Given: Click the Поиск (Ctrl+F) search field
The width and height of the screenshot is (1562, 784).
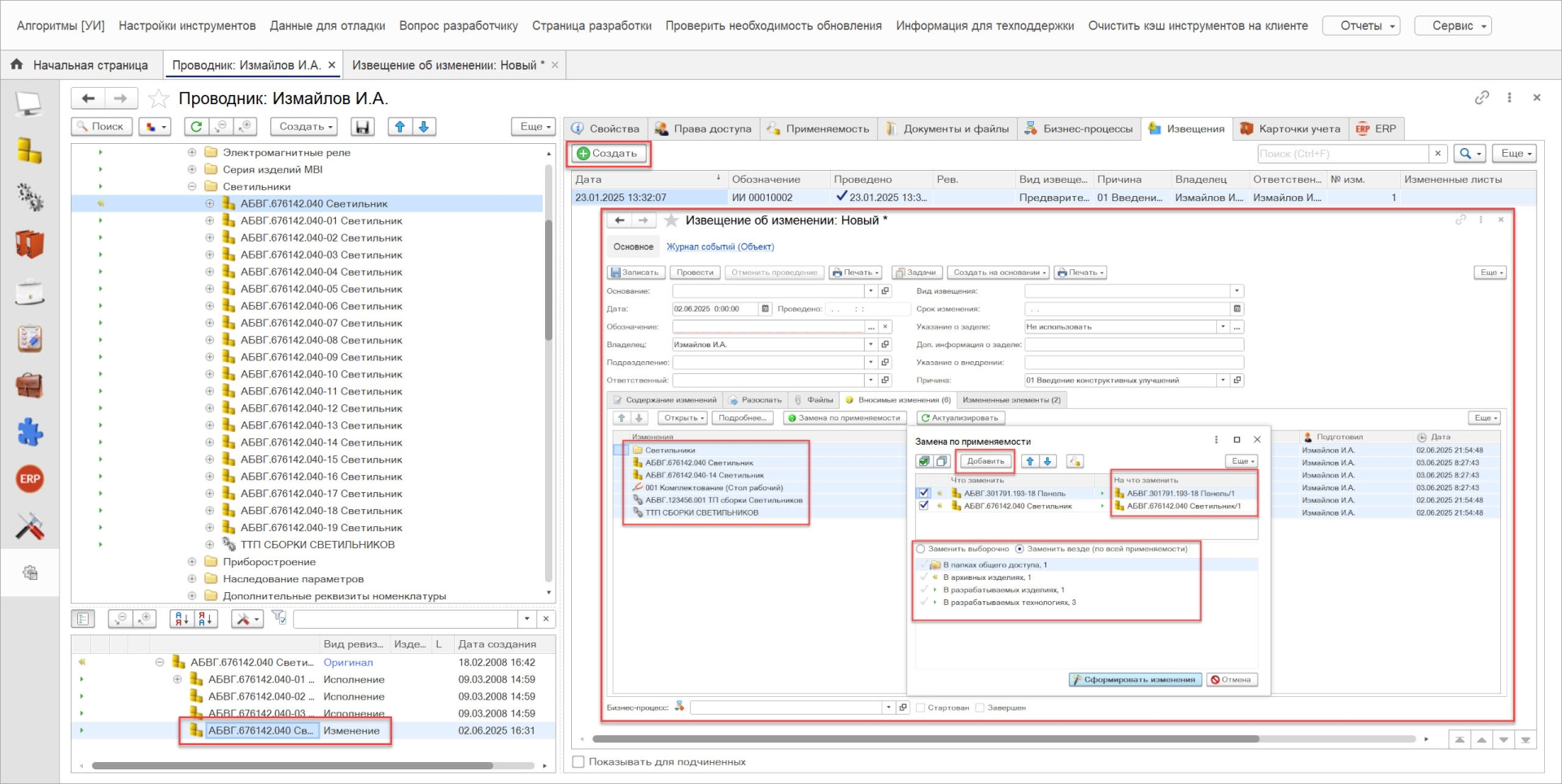Looking at the screenshot, I should click(1342, 153).
